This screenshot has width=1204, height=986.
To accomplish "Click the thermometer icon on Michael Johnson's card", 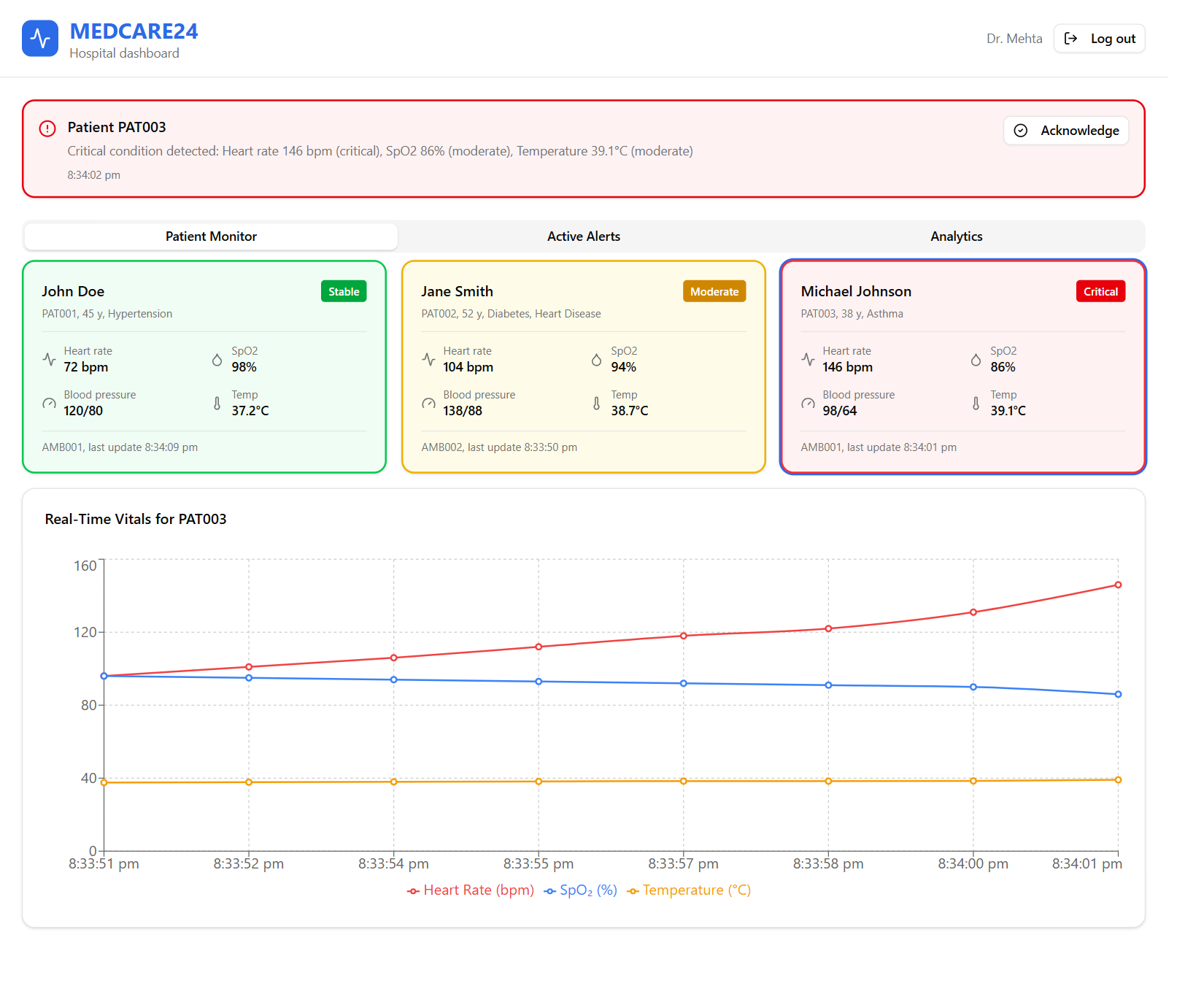I will (x=976, y=403).
